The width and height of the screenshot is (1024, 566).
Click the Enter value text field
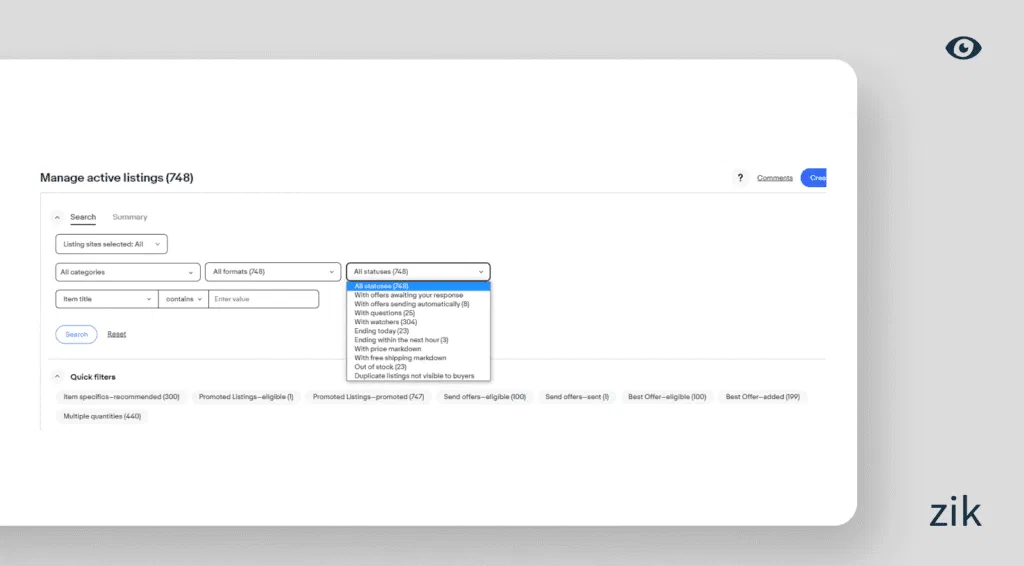click(263, 299)
